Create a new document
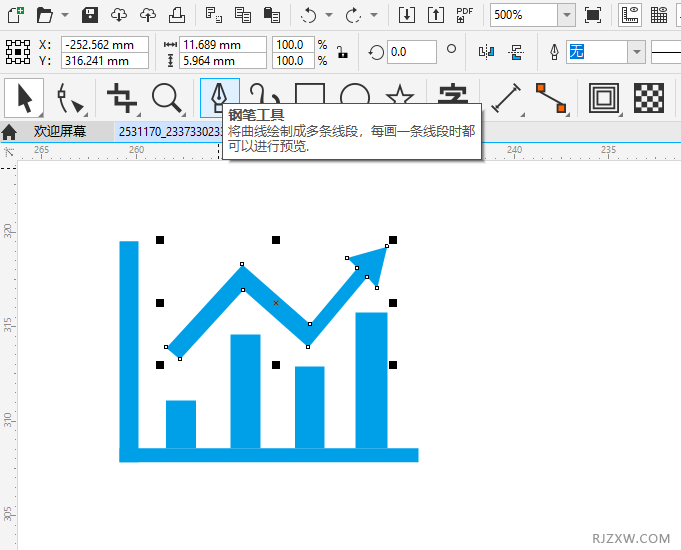681x550 pixels. pos(16,15)
